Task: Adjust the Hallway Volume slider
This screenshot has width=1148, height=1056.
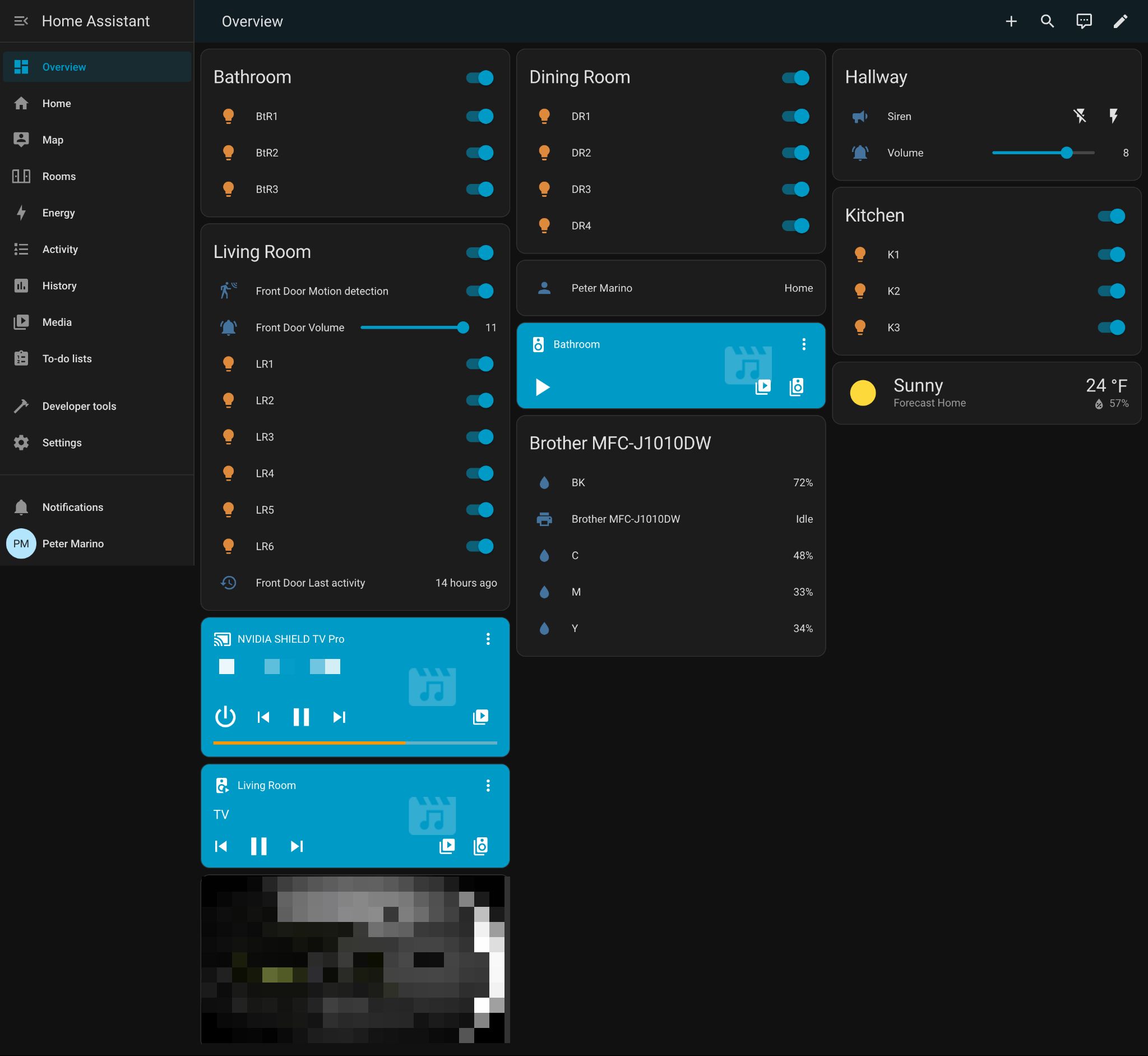Action: click(x=1067, y=153)
